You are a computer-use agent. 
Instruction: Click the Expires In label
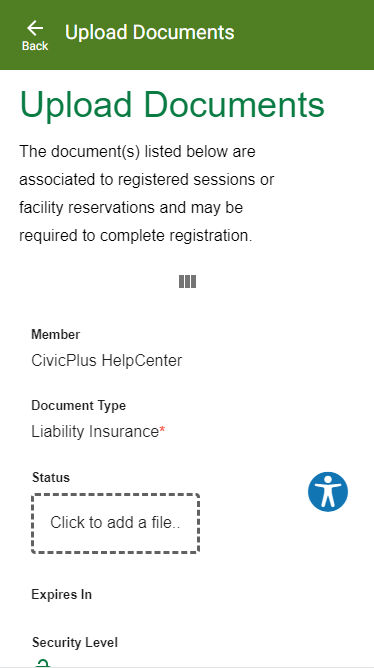coord(62,594)
